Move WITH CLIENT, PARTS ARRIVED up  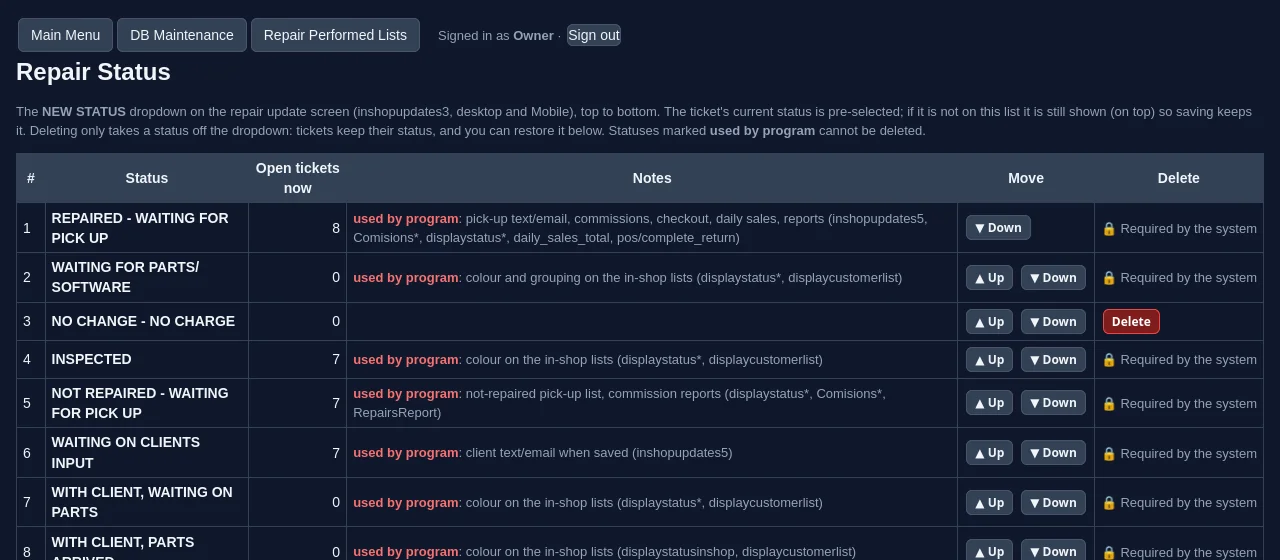click(x=989, y=551)
